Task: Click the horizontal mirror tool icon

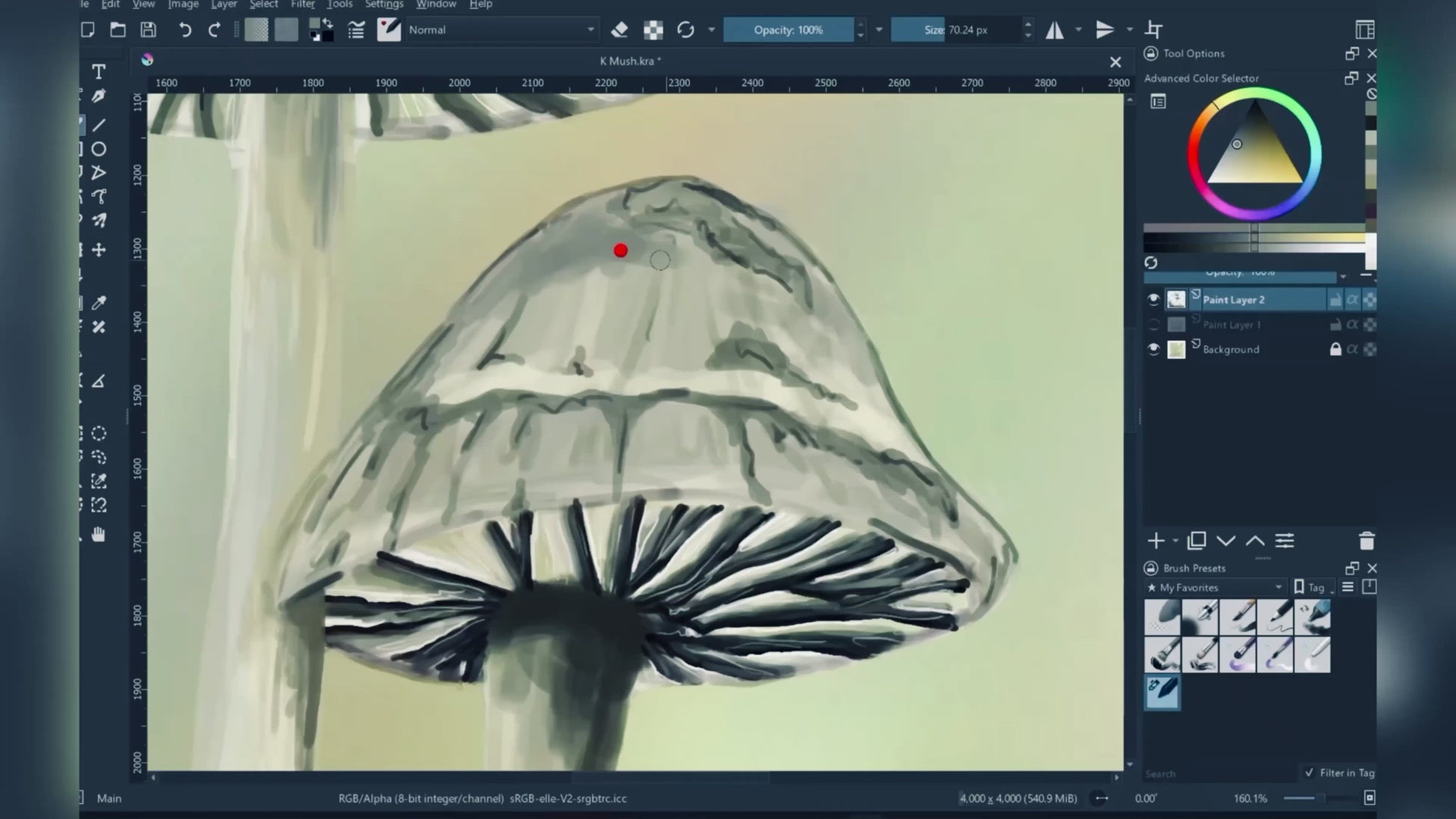Action: click(x=1054, y=30)
